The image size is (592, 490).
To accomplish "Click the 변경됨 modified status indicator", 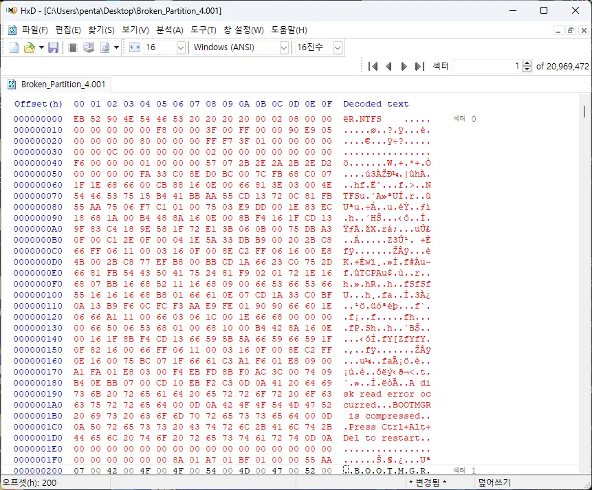I will pos(427,482).
